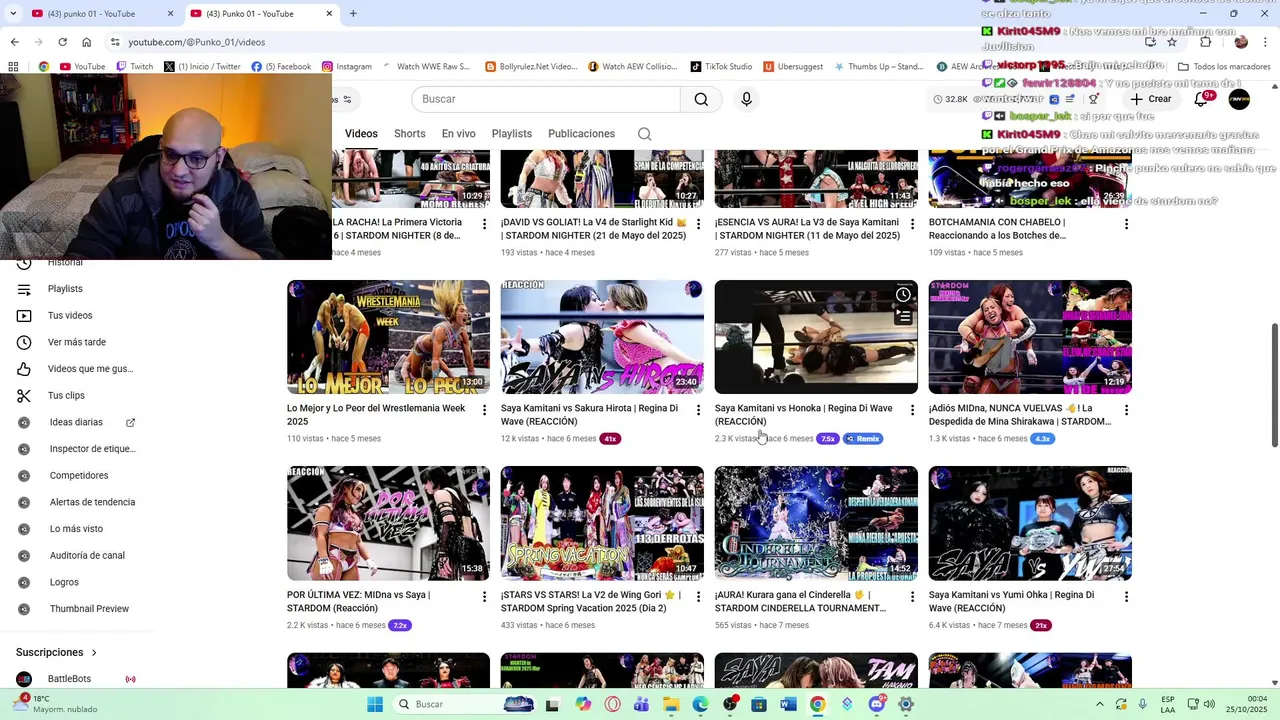This screenshot has height=720, width=1280.
Task: Activate voice search microphone icon
Action: coord(746,99)
